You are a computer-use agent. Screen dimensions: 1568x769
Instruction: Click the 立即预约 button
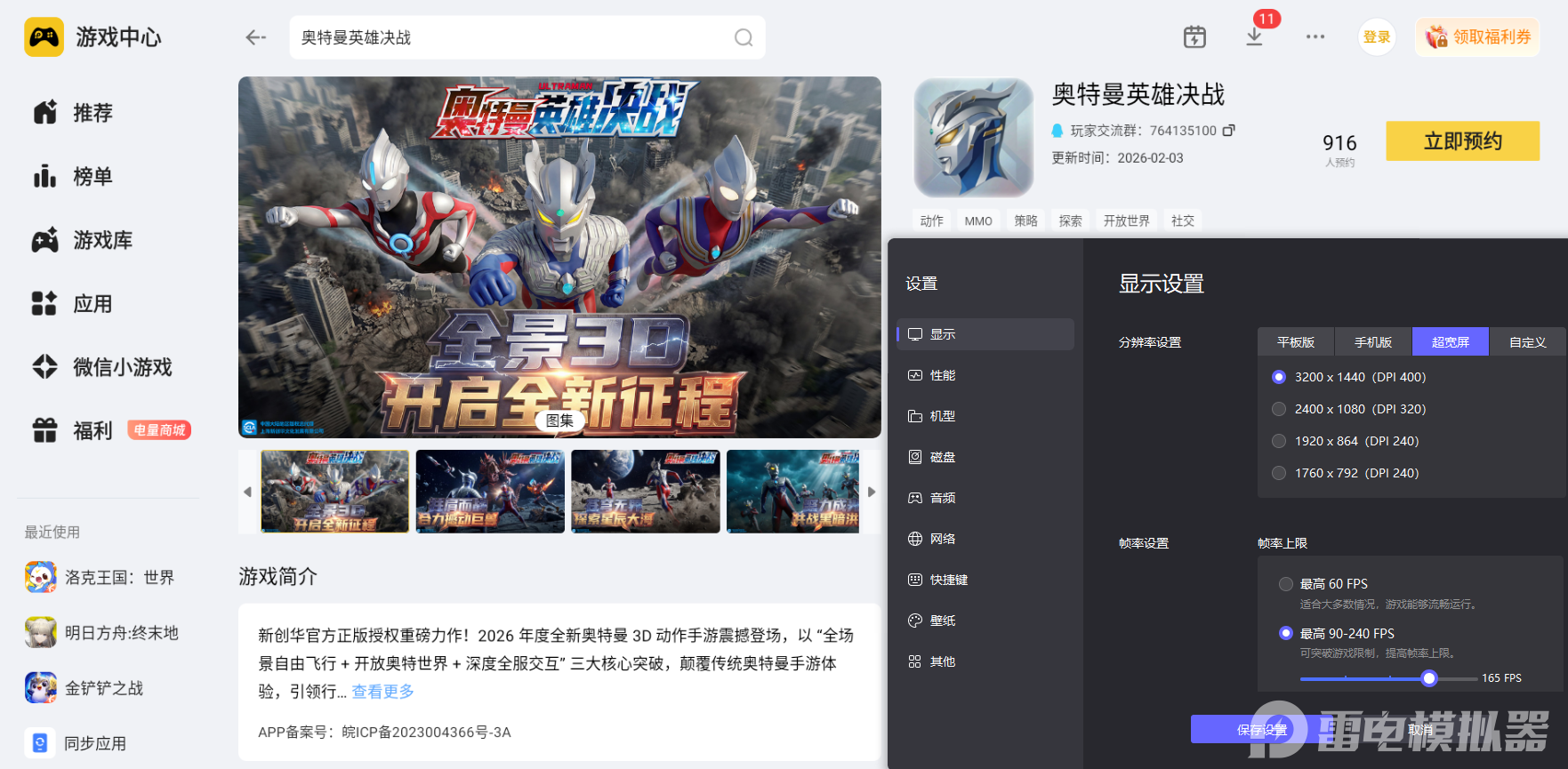(x=1462, y=141)
